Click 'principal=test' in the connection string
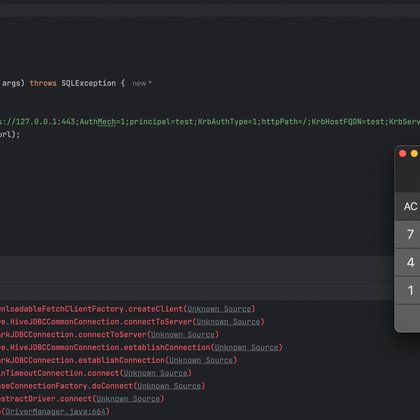The image size is (420, 420). [161, 122]
